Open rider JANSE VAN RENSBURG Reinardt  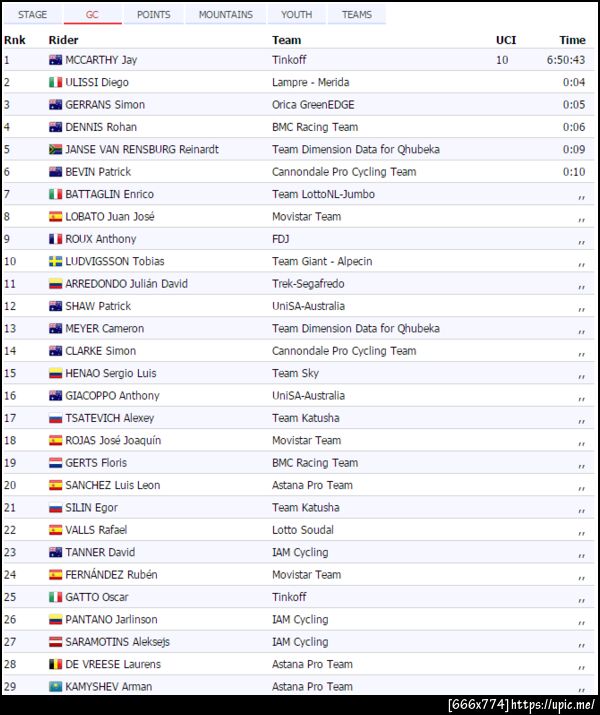pyautogui.click(x=142, y=149)
